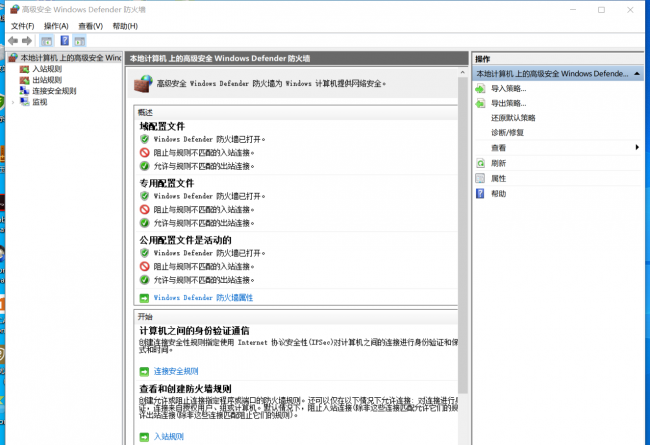Open Windows Defender 防火墙属性 link
The image size is (650, 445).
[x=203, y=298]
